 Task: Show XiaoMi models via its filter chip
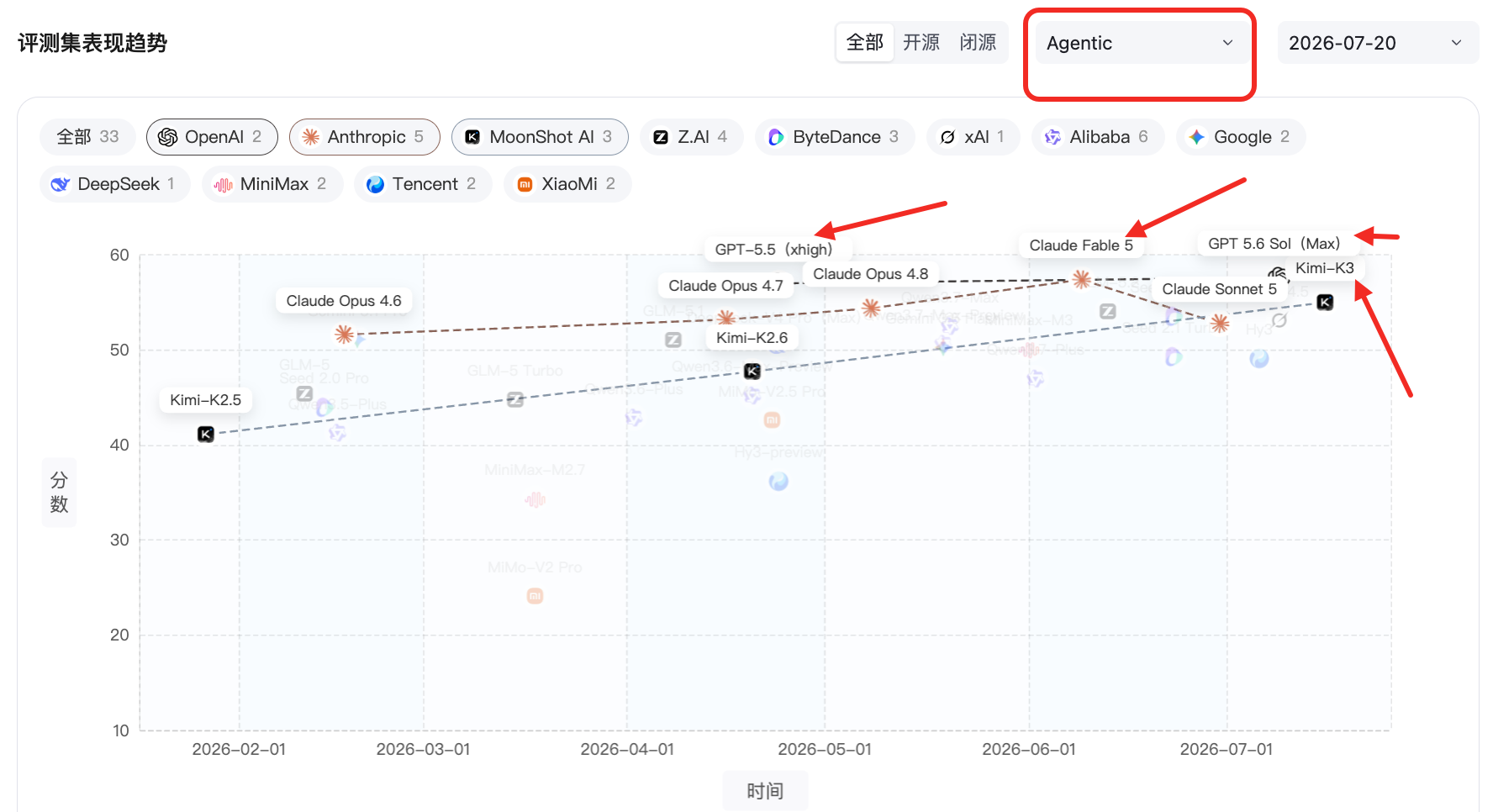567,184
